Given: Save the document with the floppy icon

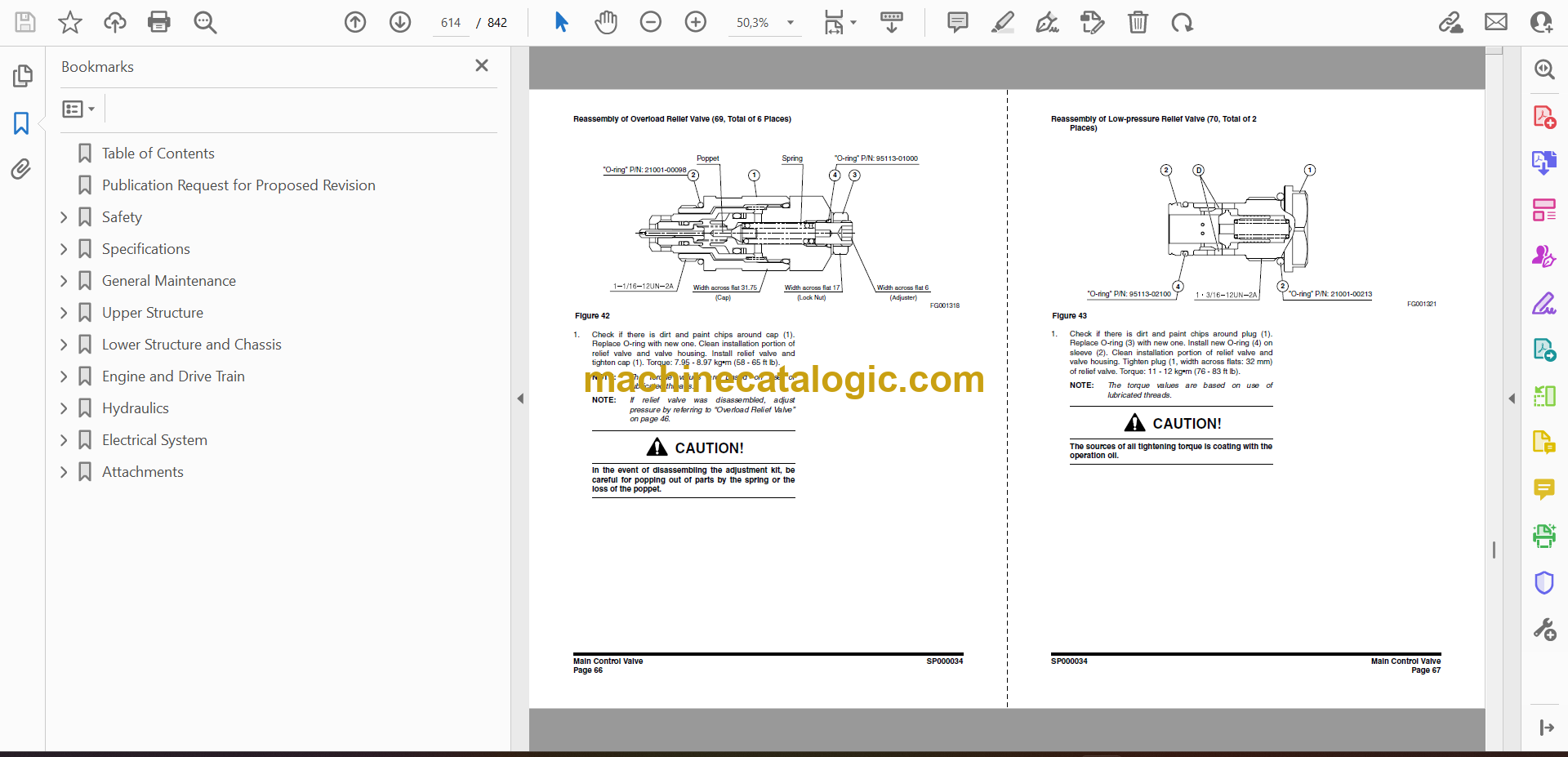Looking at the screenshot, I should click(25, 22).
